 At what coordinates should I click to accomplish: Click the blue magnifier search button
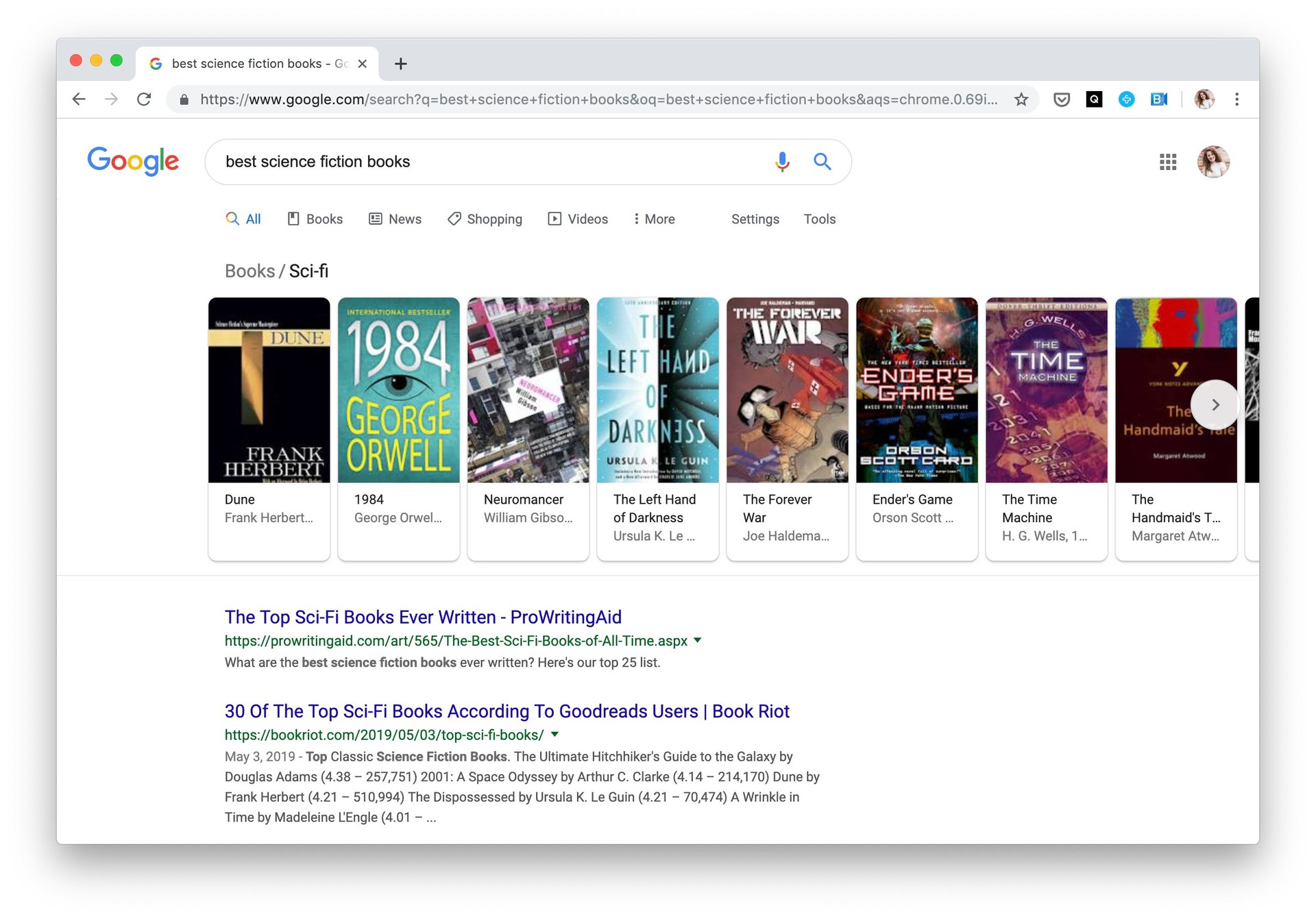[822, 162]
